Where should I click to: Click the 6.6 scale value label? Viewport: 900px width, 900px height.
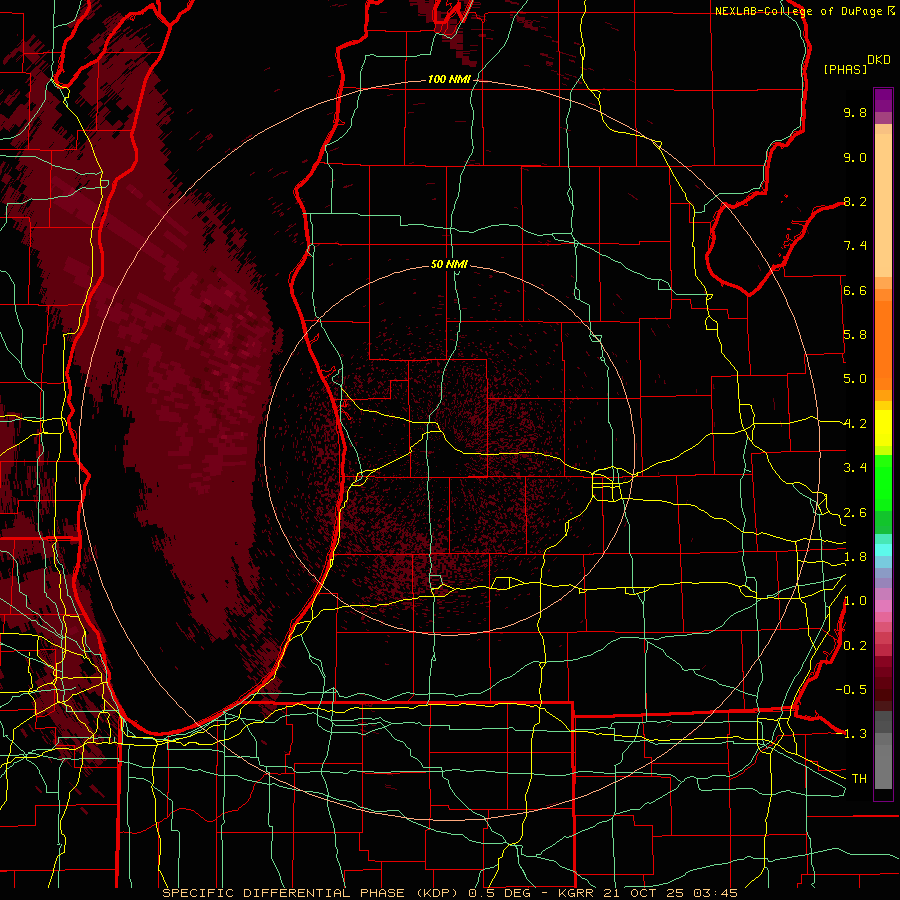tap(855, 290)
